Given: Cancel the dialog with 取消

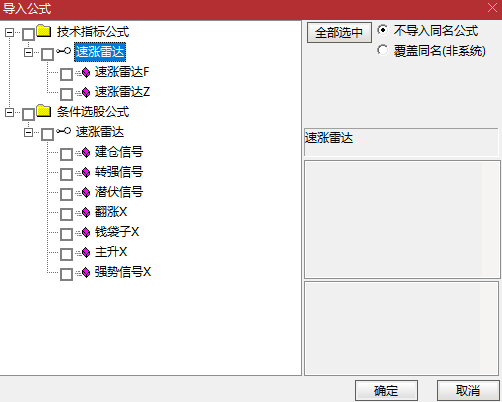Looking at the screenshot, I should coord(468,390).
